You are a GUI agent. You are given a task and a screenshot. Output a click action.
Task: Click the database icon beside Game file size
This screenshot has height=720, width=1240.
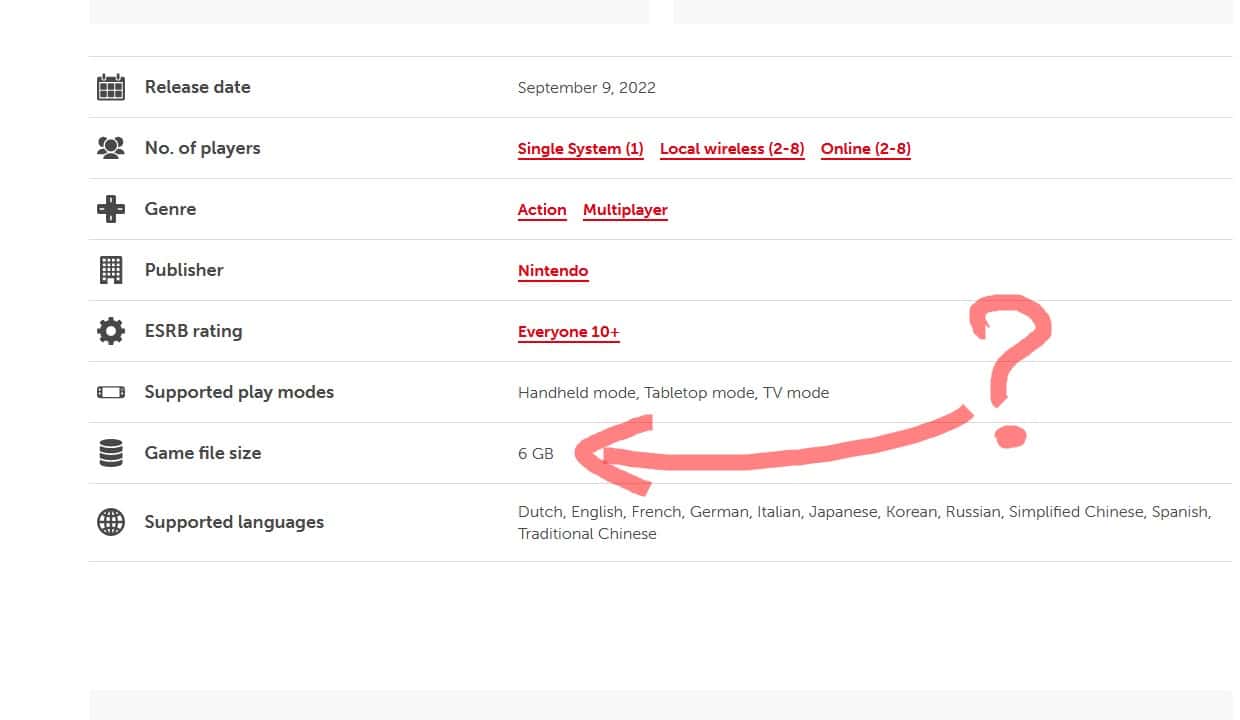[111, 453]
